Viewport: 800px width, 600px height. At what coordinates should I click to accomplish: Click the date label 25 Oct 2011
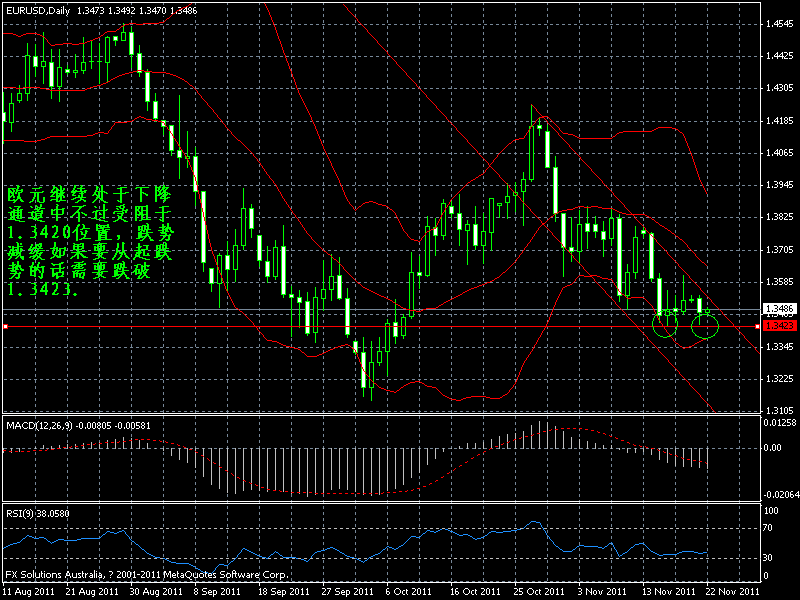click(538, 592)
